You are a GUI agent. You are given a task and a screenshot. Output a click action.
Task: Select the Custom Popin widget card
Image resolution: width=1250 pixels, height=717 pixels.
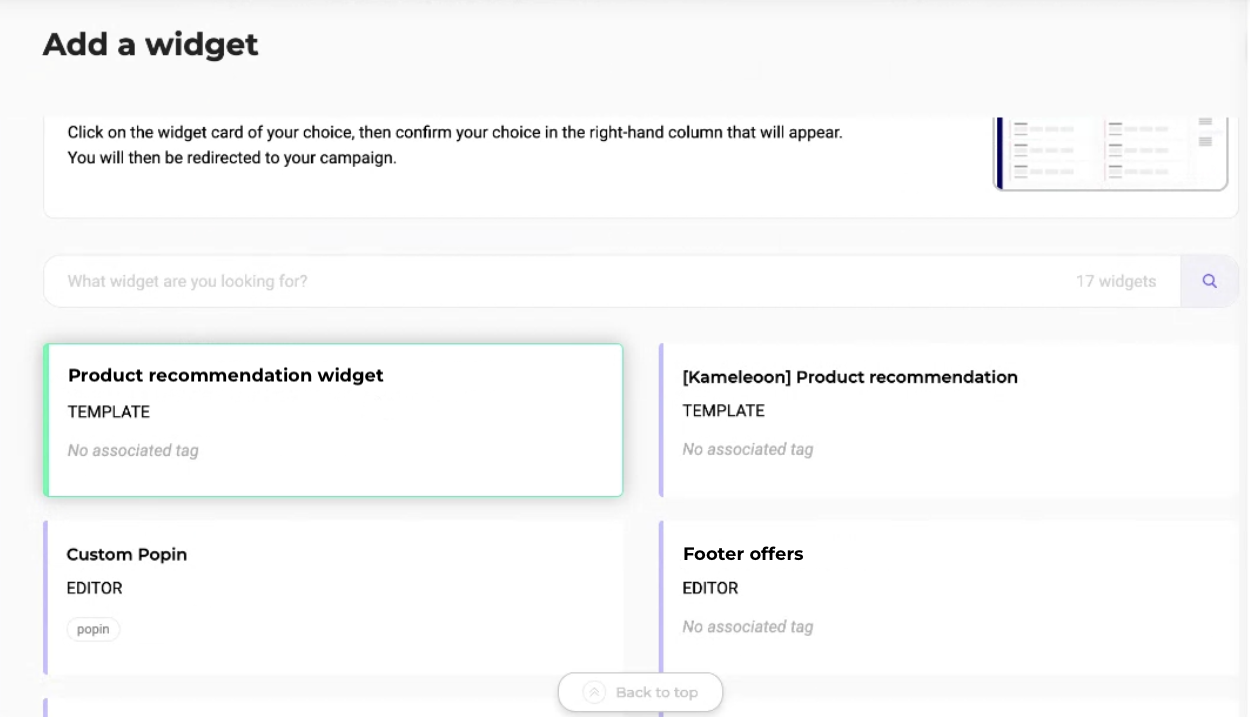tap(333, 597)
